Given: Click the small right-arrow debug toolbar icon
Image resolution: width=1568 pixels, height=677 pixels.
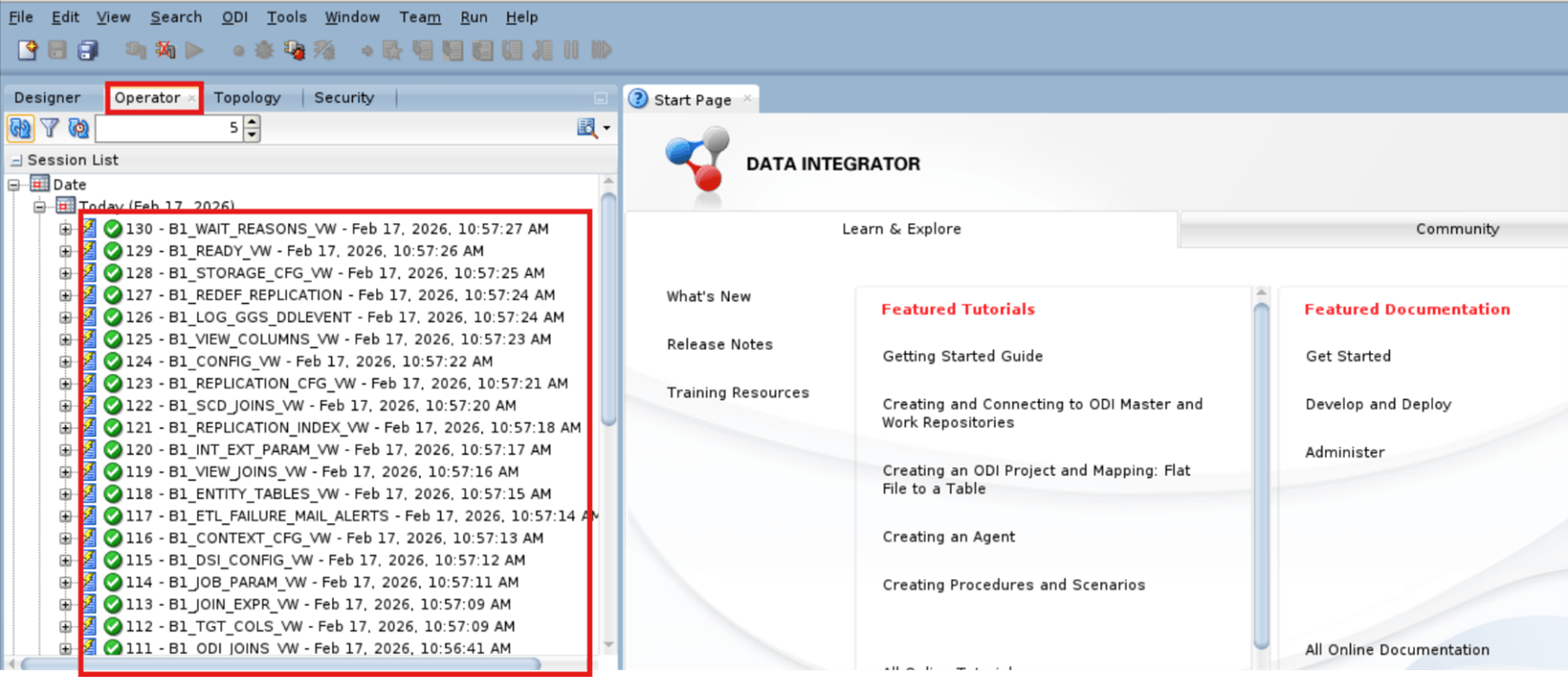Looking at the screenshot, I should [367, 51].
